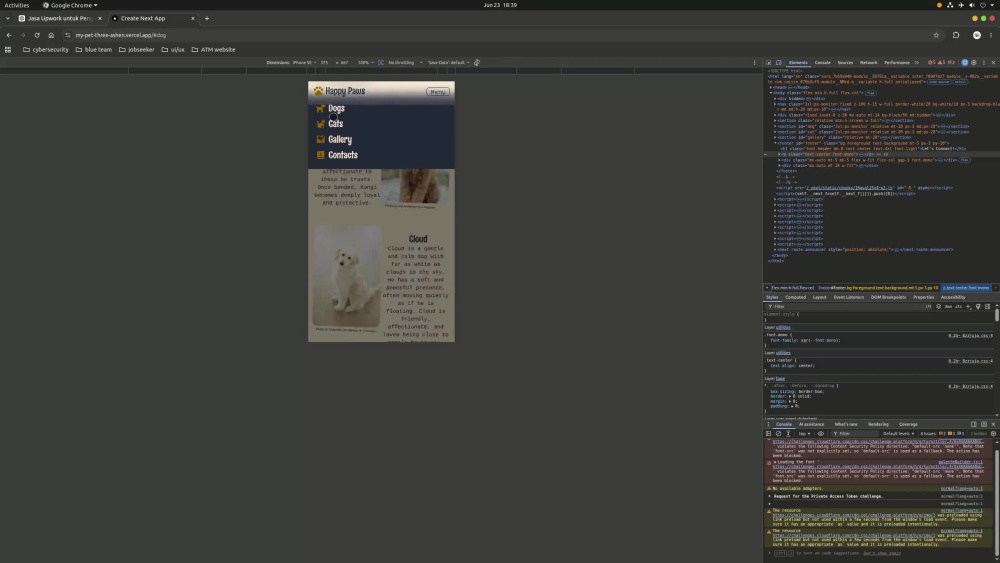Click the Cats menu link
Viewport: 1000px width, 563px height.
[335, 124]
